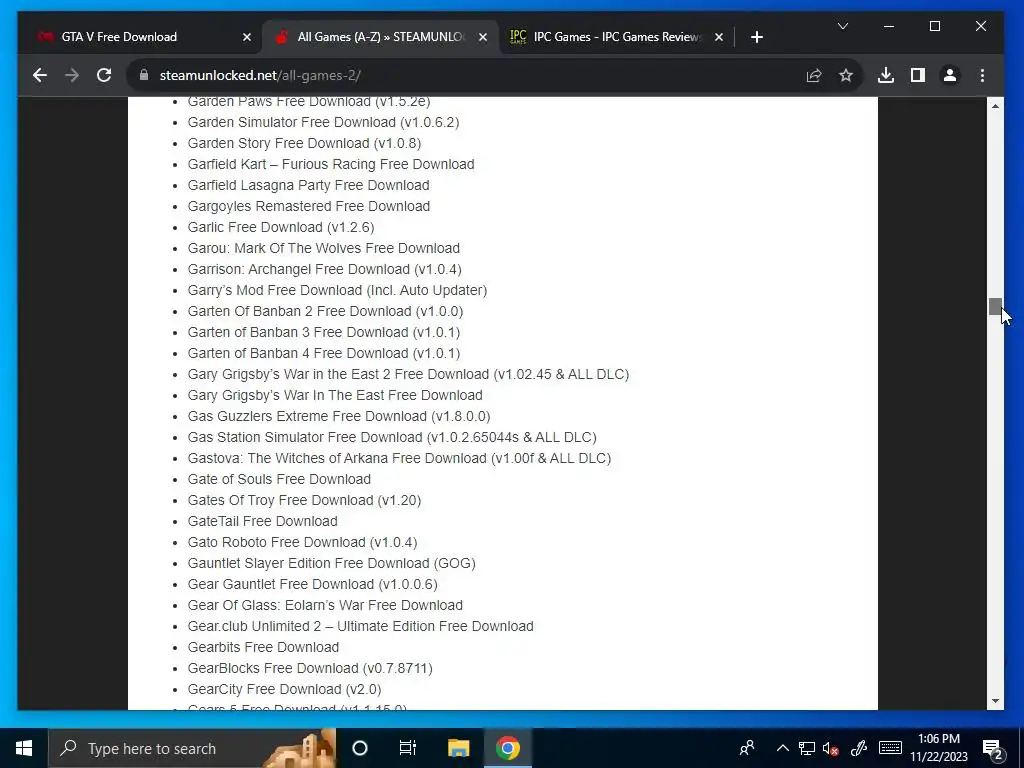Switch to All Games (A-Z) STEAMUNLOCKED tab
1024x768 pixels.
tap(379, 37)
